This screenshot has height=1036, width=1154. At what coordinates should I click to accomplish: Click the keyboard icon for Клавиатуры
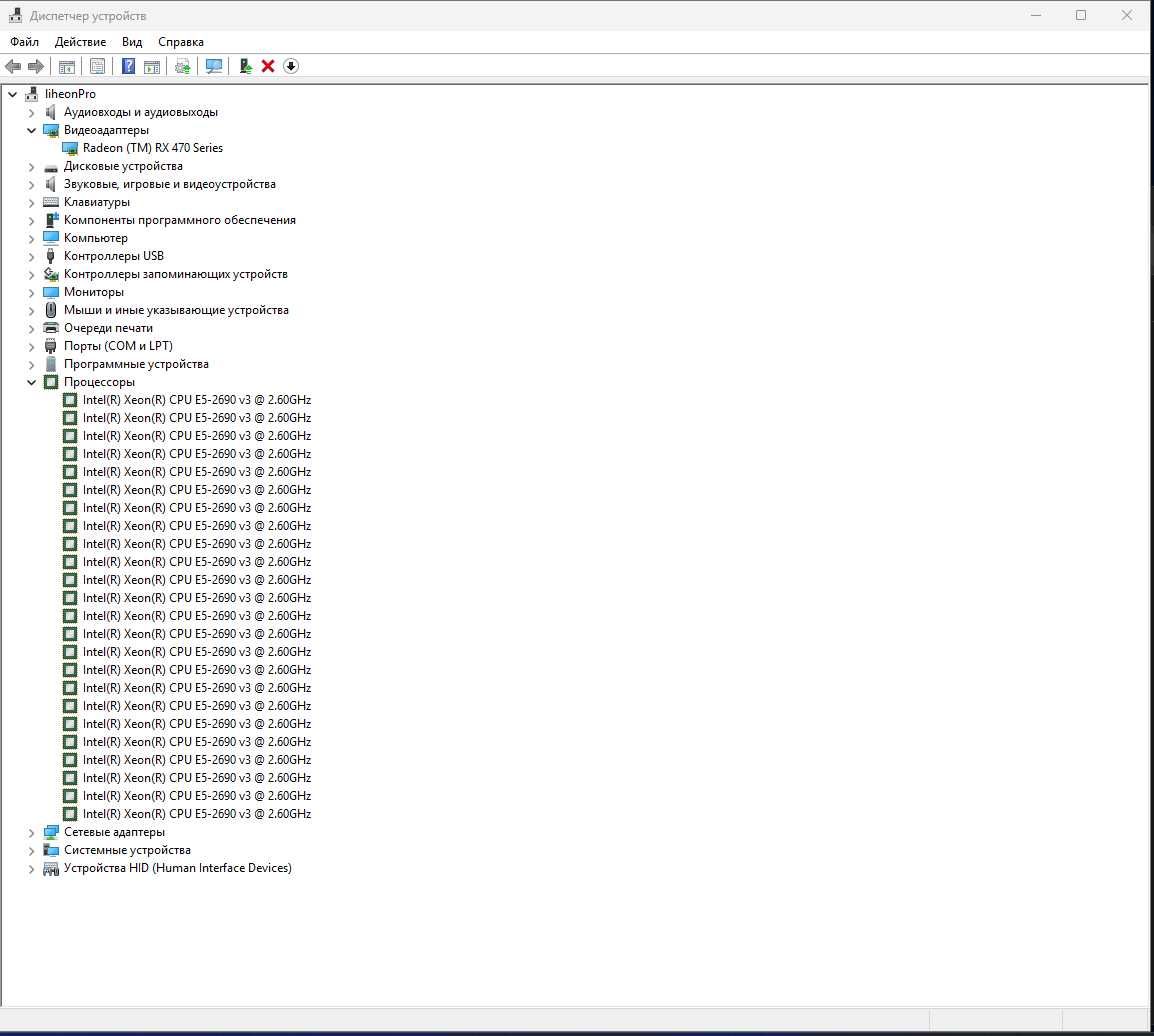click(51, 202)
